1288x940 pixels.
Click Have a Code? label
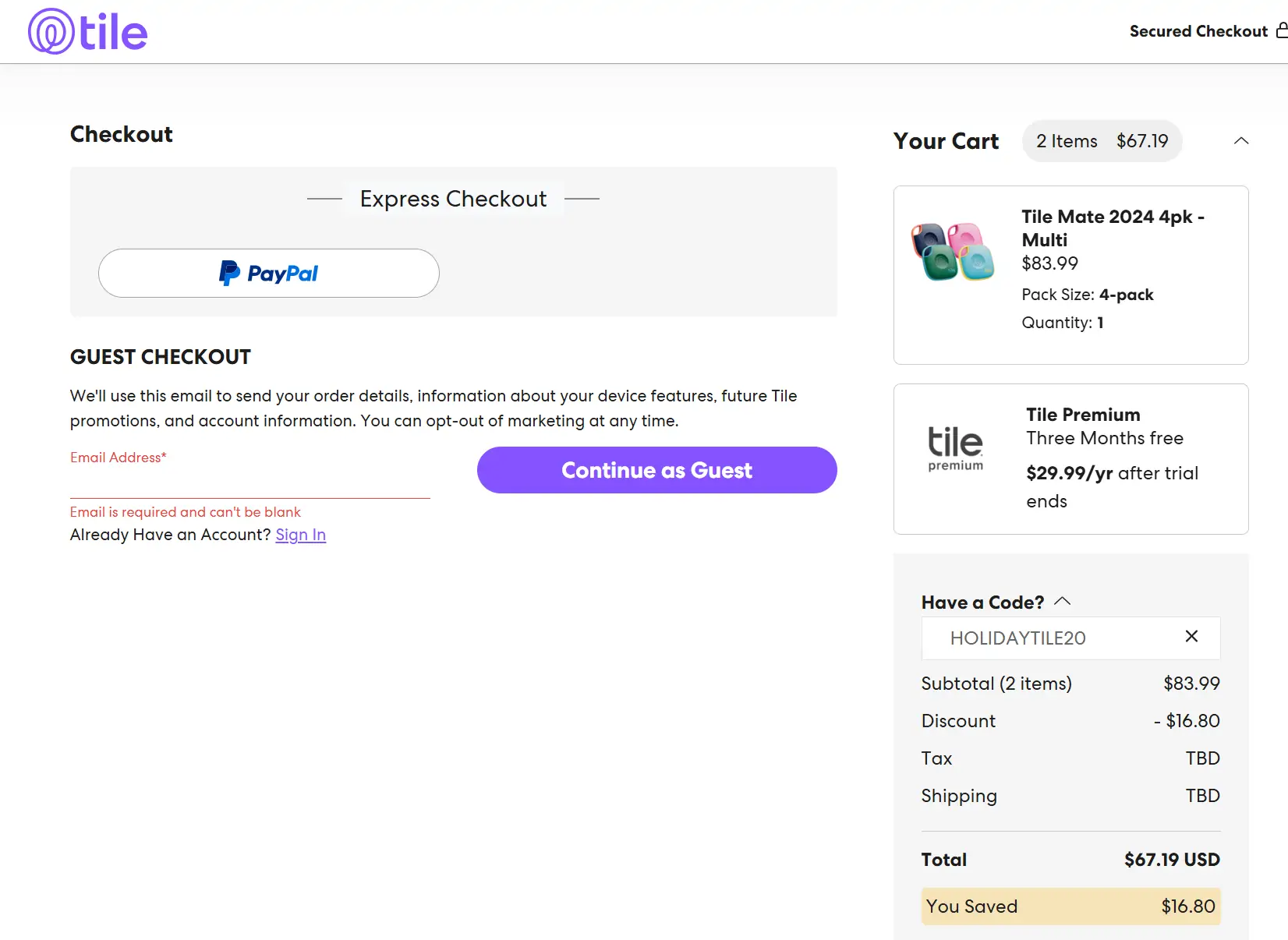coord(982,603)
